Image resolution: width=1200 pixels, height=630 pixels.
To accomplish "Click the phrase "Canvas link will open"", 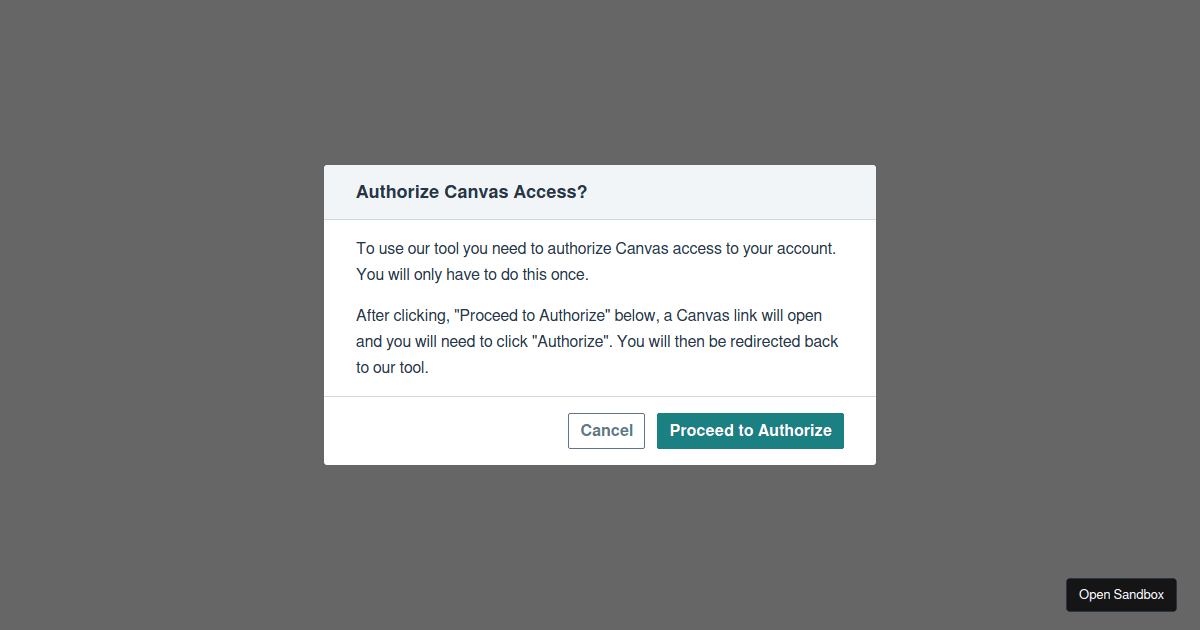I will tap(749, 315).
